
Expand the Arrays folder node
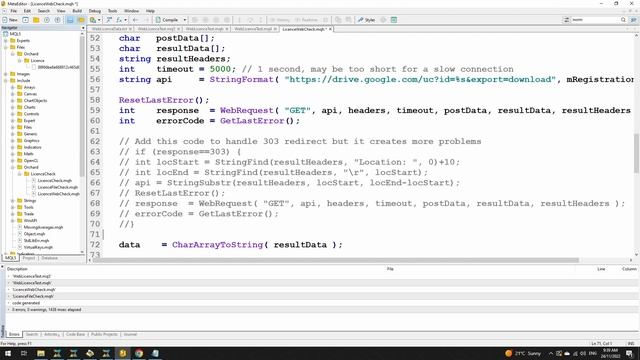tap(13, 87)
